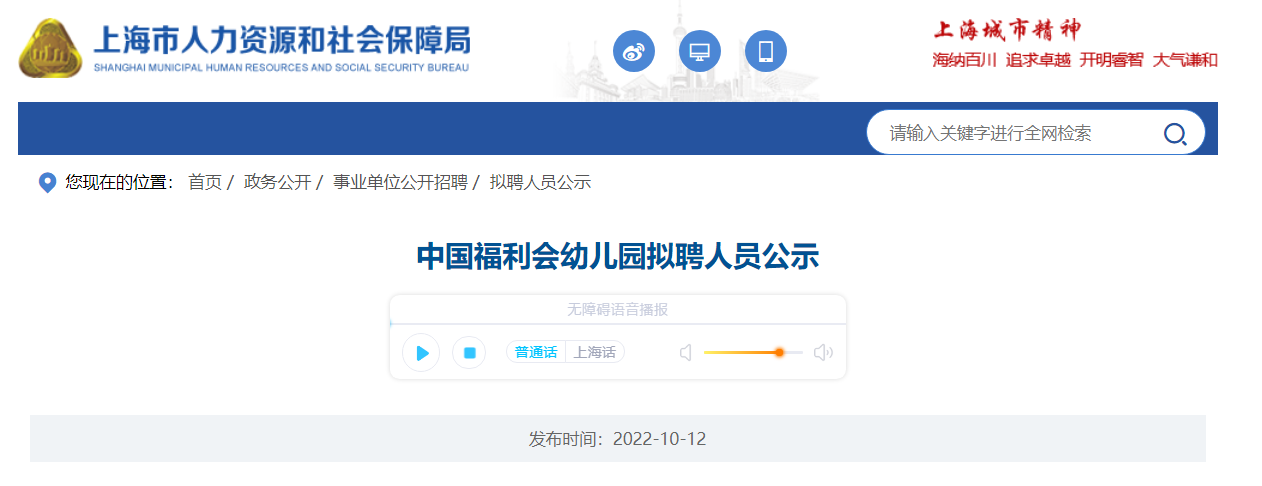
Task: Open 拟聘人员公示 breadcrumb link
Action: (540, 182)
